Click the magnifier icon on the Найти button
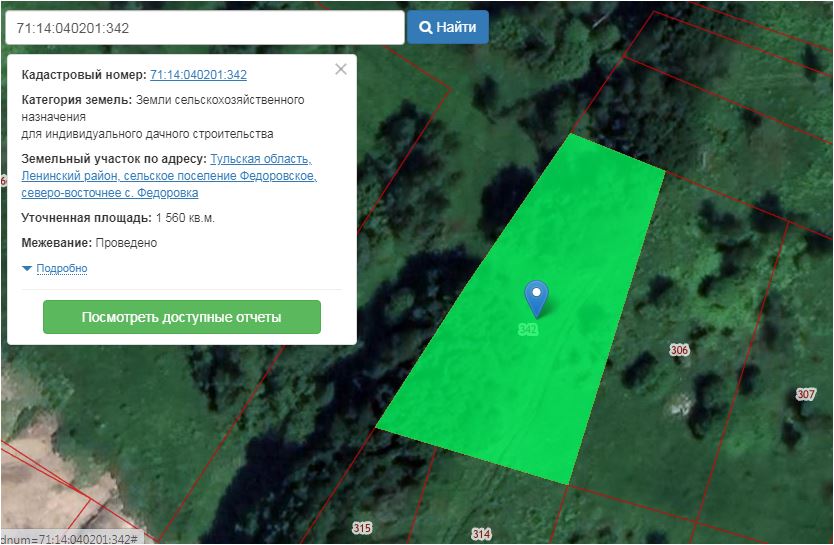 coord(425,28)
